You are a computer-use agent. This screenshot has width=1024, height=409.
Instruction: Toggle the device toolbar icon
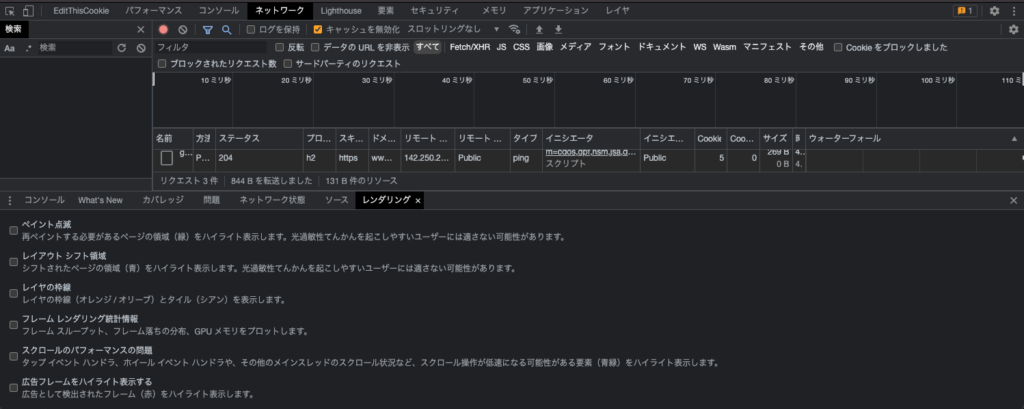click(28, 10)
